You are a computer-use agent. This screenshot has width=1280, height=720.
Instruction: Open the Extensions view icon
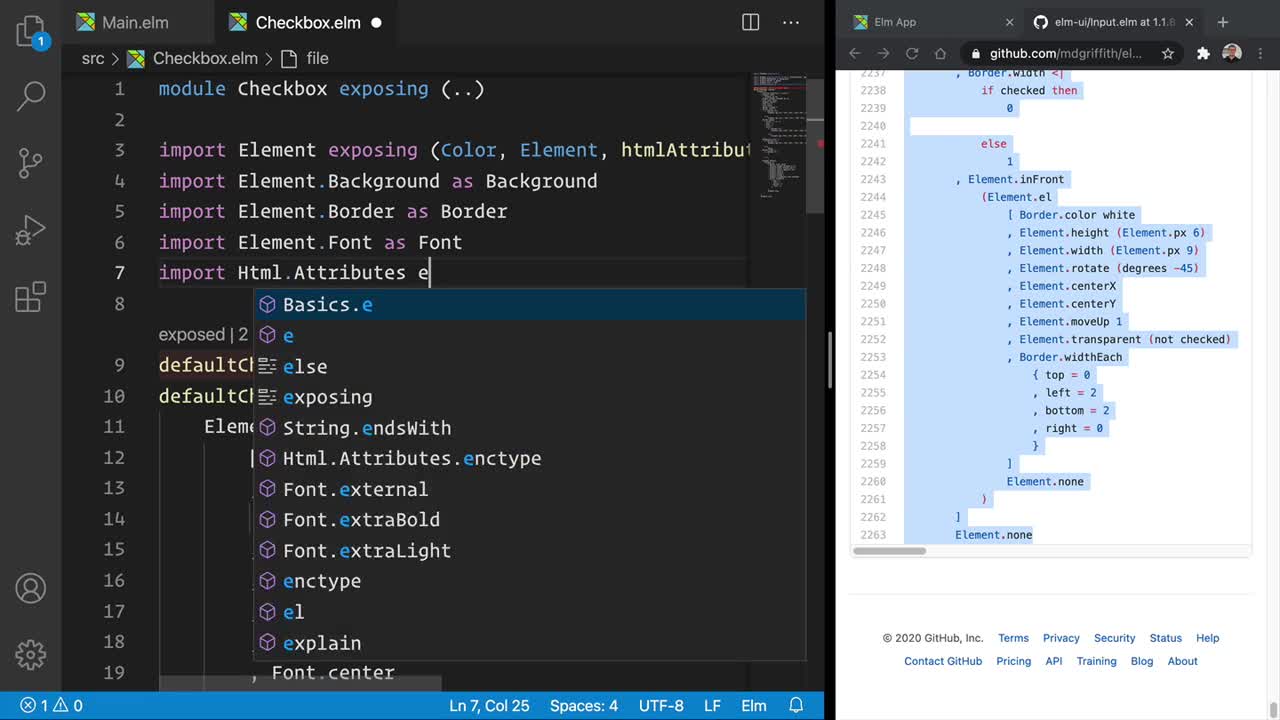[x=31, y=296]
